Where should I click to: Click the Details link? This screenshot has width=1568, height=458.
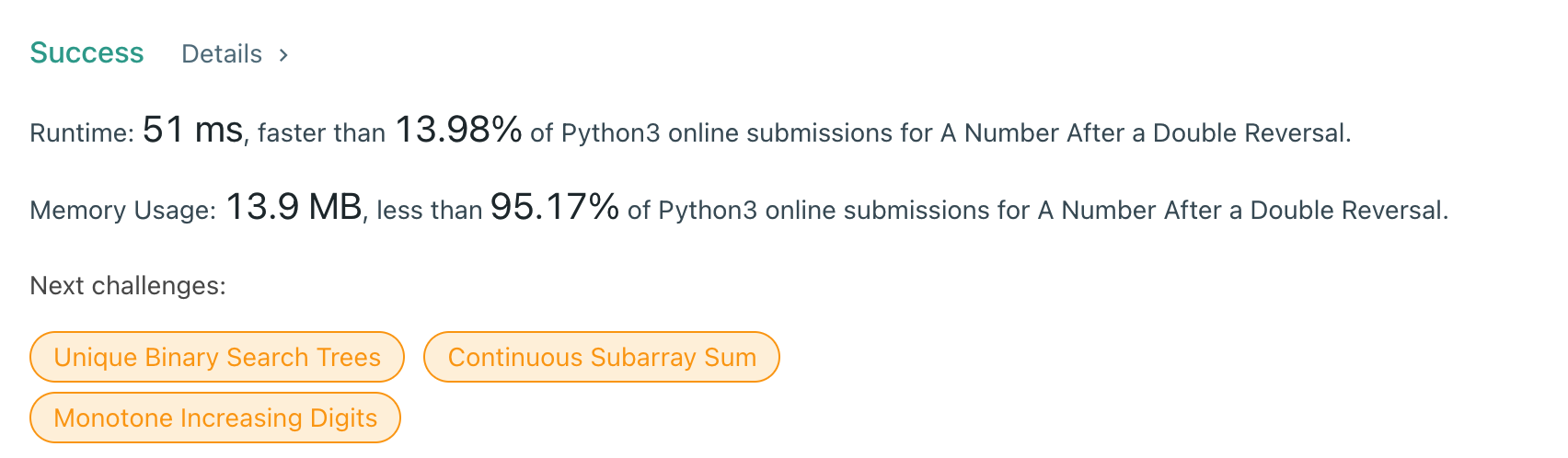click(222, 54)
